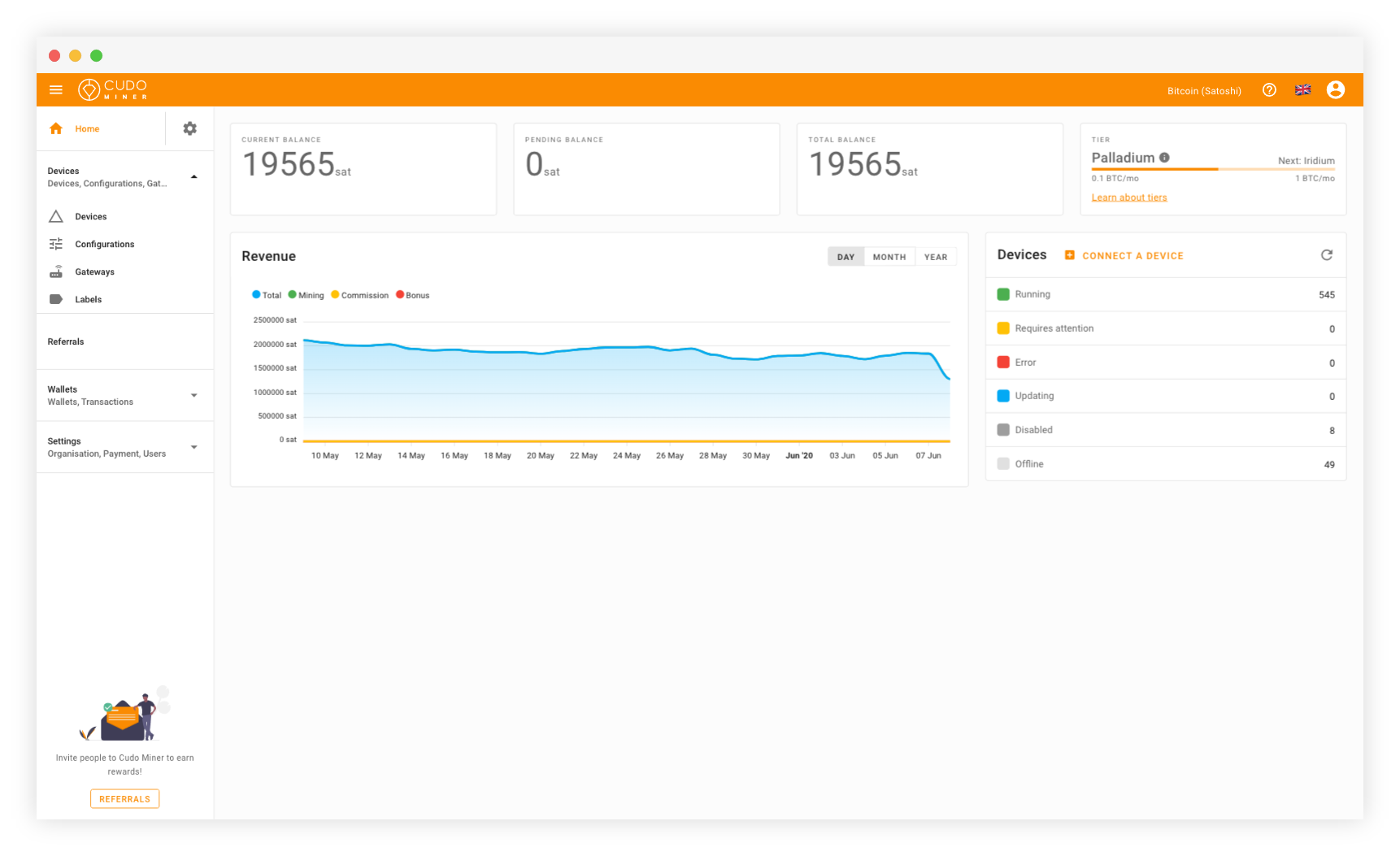Viewport: 1400px width, 856px height.
Task: Click the UK flag language selector
Action: point(1302,89)
